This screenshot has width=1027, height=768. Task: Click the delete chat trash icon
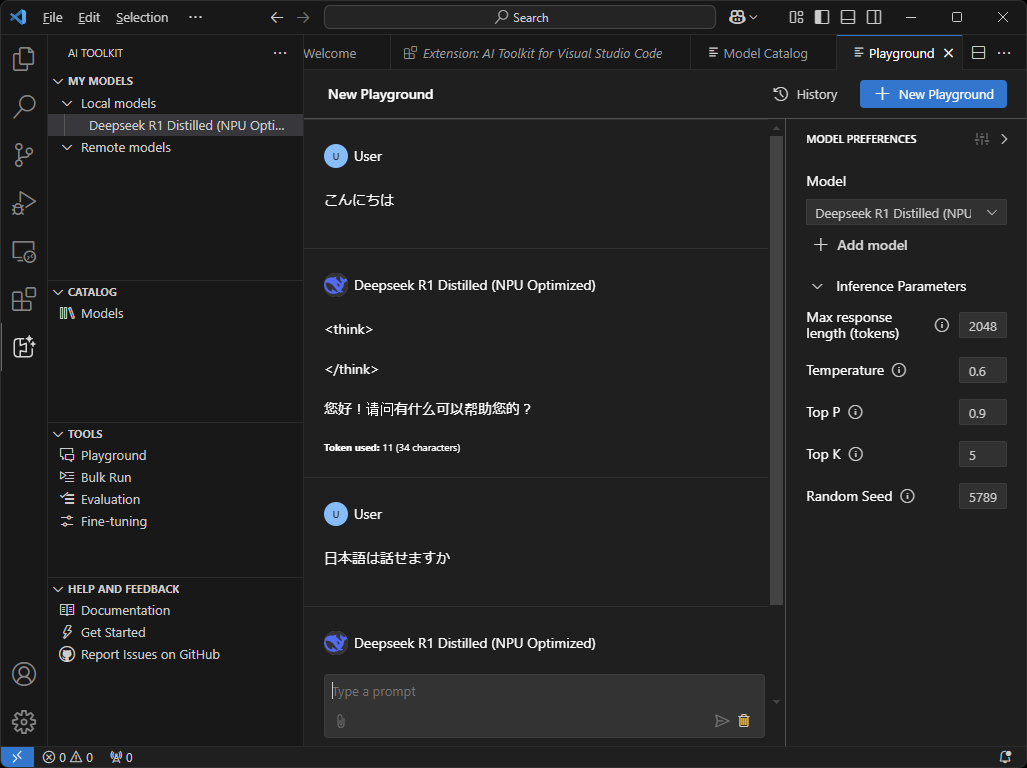744,720
